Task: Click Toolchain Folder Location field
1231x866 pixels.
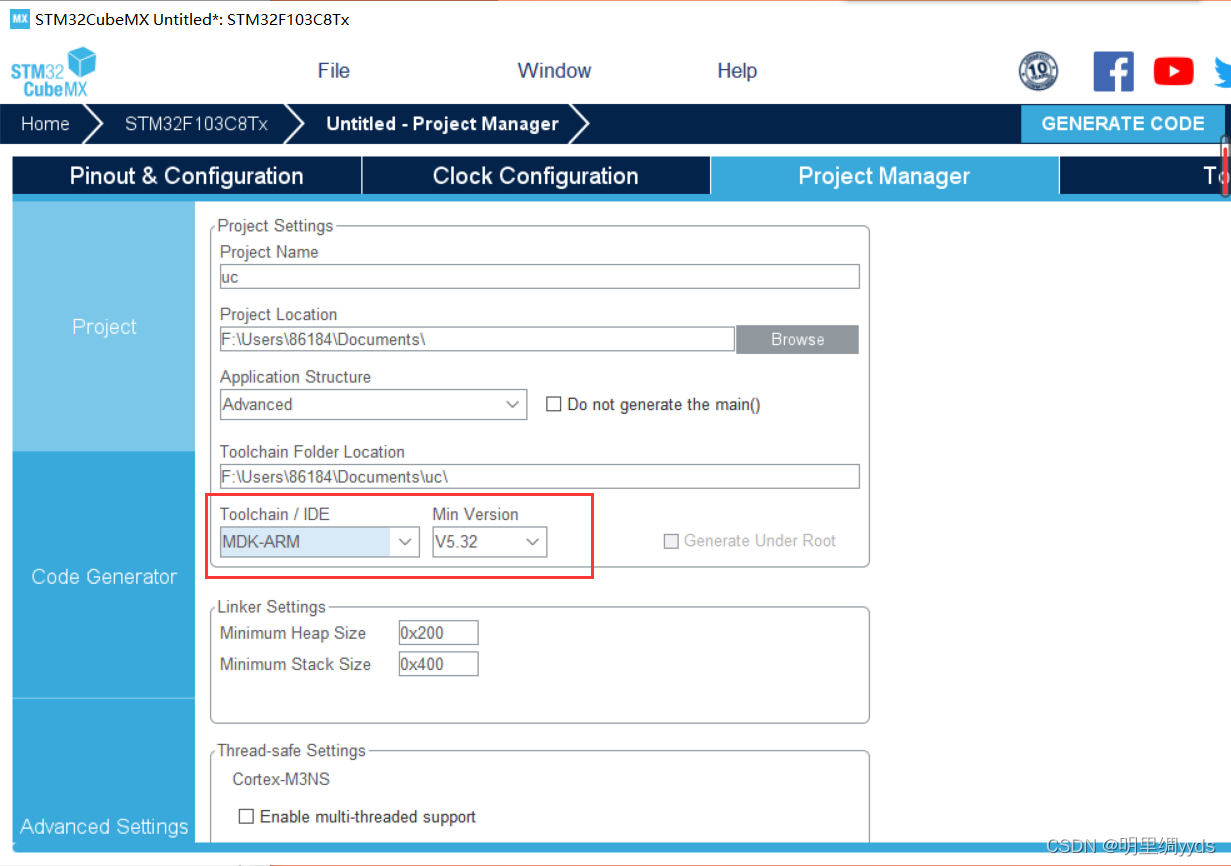Action: (539, 476)
